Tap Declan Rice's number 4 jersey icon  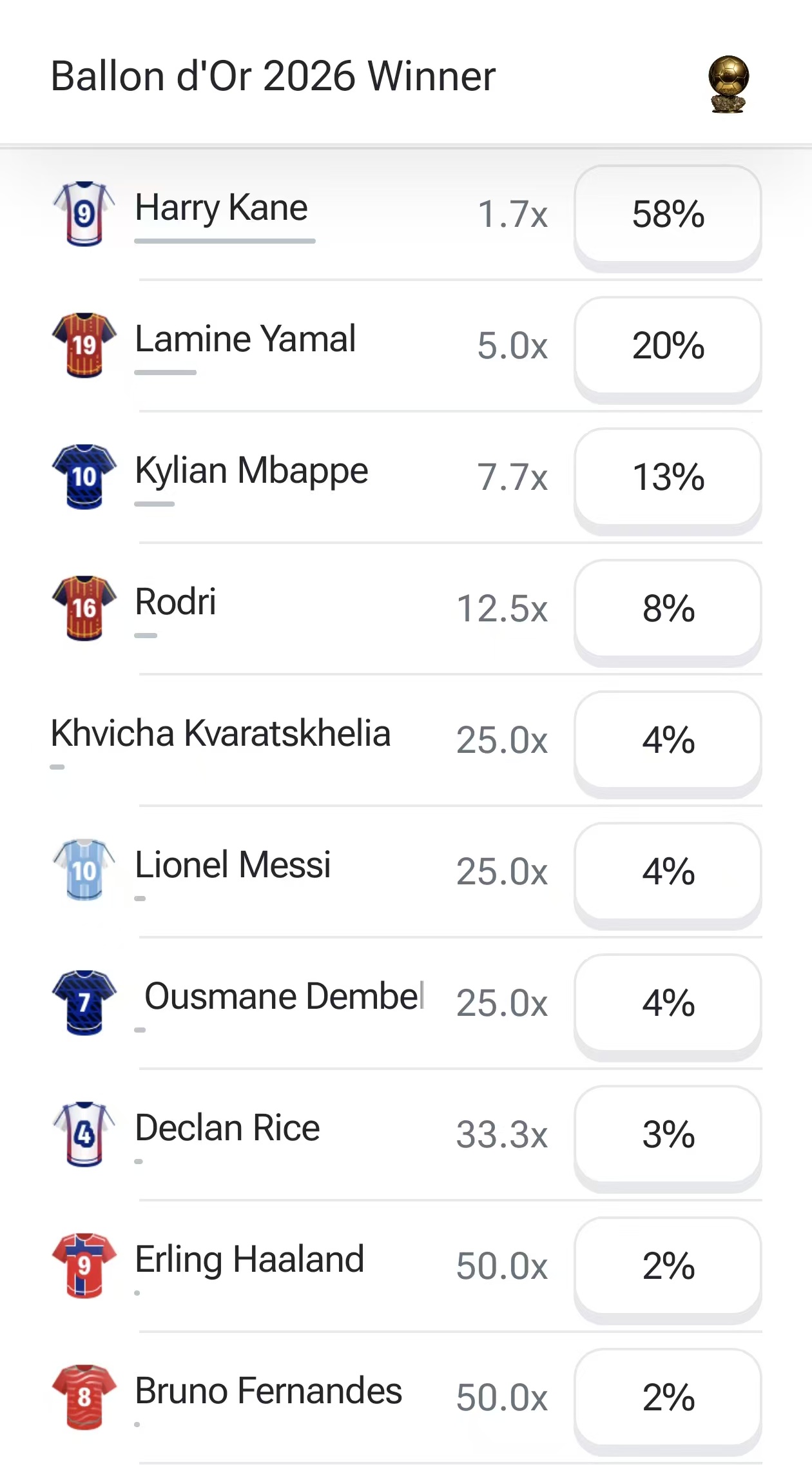(84, 1134)
